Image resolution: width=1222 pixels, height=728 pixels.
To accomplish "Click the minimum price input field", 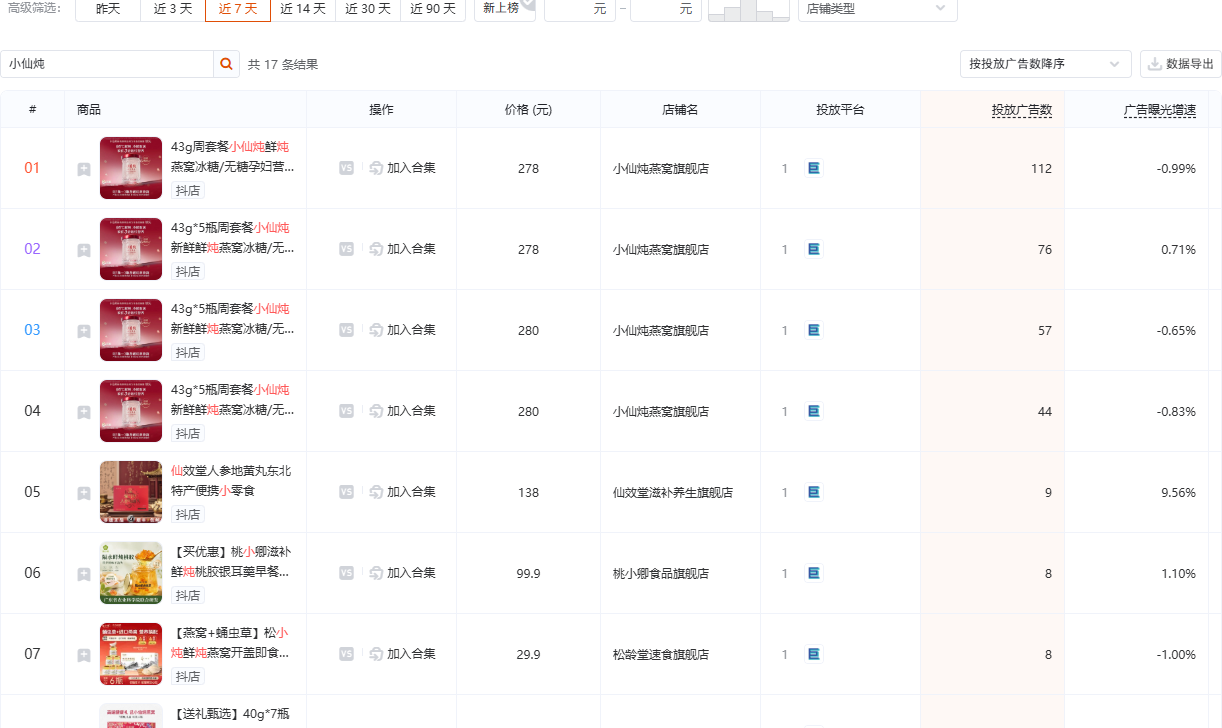I will coord(580,9).
